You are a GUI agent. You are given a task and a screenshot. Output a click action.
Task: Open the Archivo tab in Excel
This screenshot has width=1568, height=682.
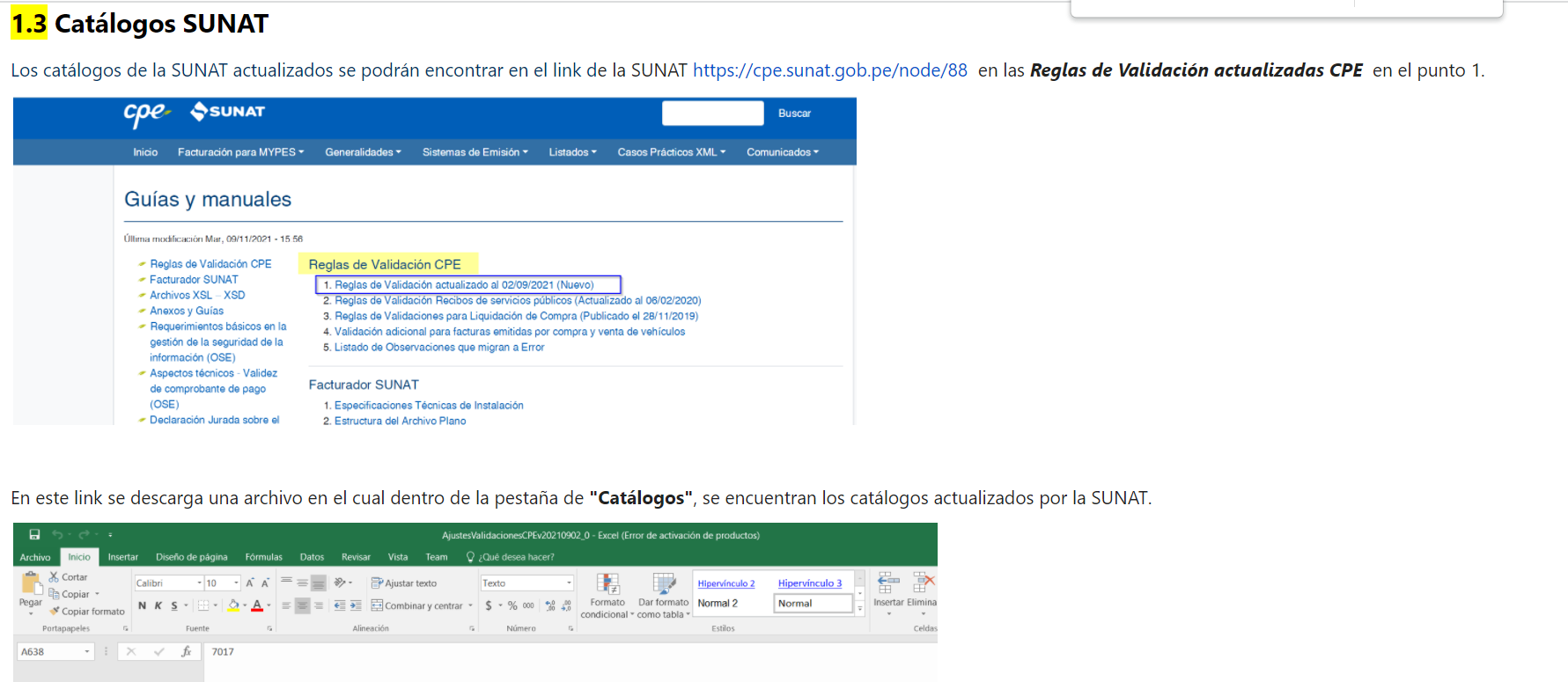[x=35, y=557]
